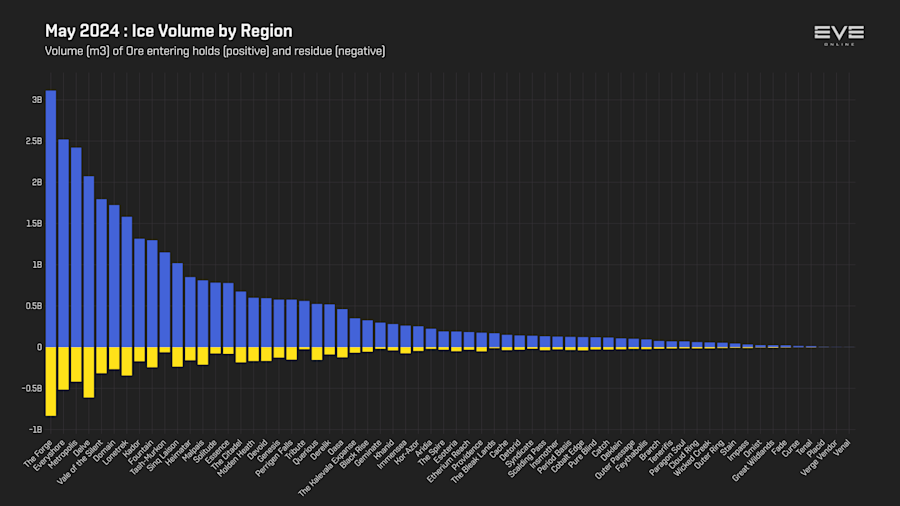
Task: Click the '0.5B' y-axis label
Action: click(34, 306)
